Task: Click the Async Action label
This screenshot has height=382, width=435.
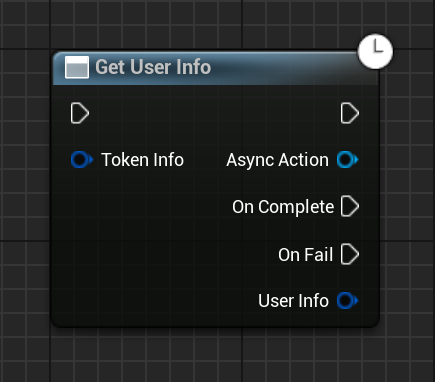Action: pyautogui.click(x=277, y=160)
